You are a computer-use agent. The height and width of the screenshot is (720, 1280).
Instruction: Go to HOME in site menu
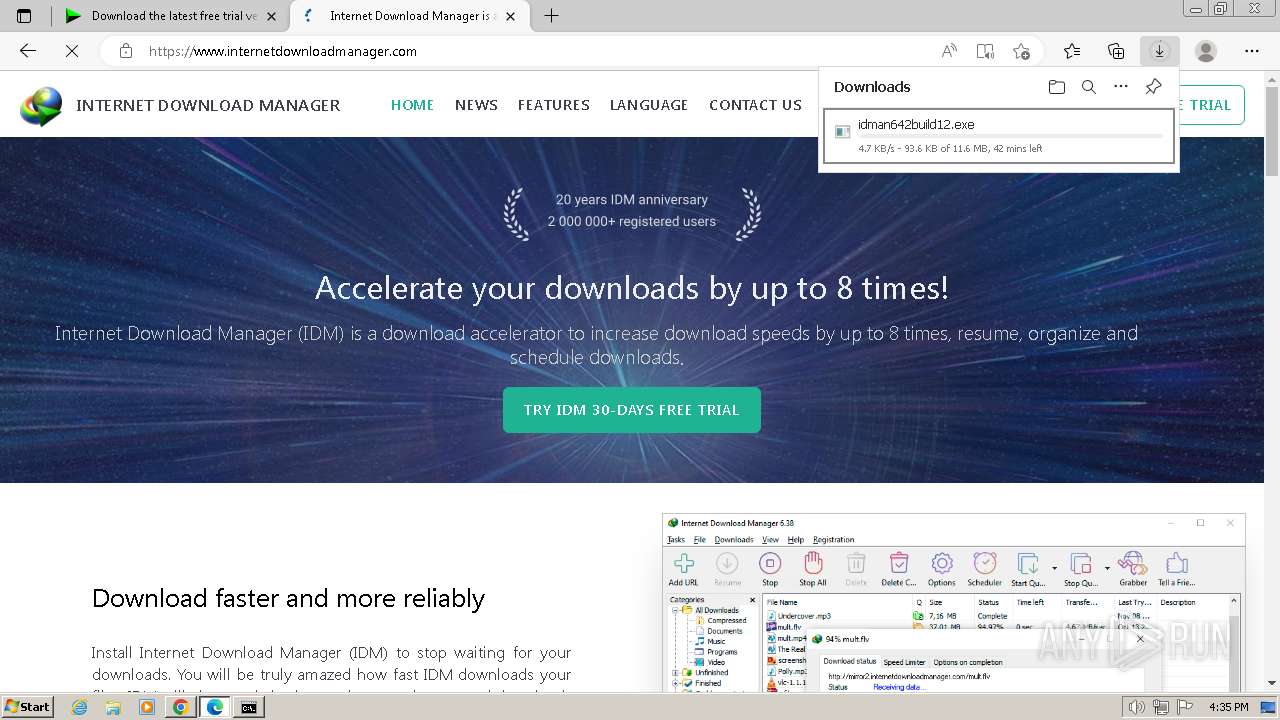[x=412, y=105]
